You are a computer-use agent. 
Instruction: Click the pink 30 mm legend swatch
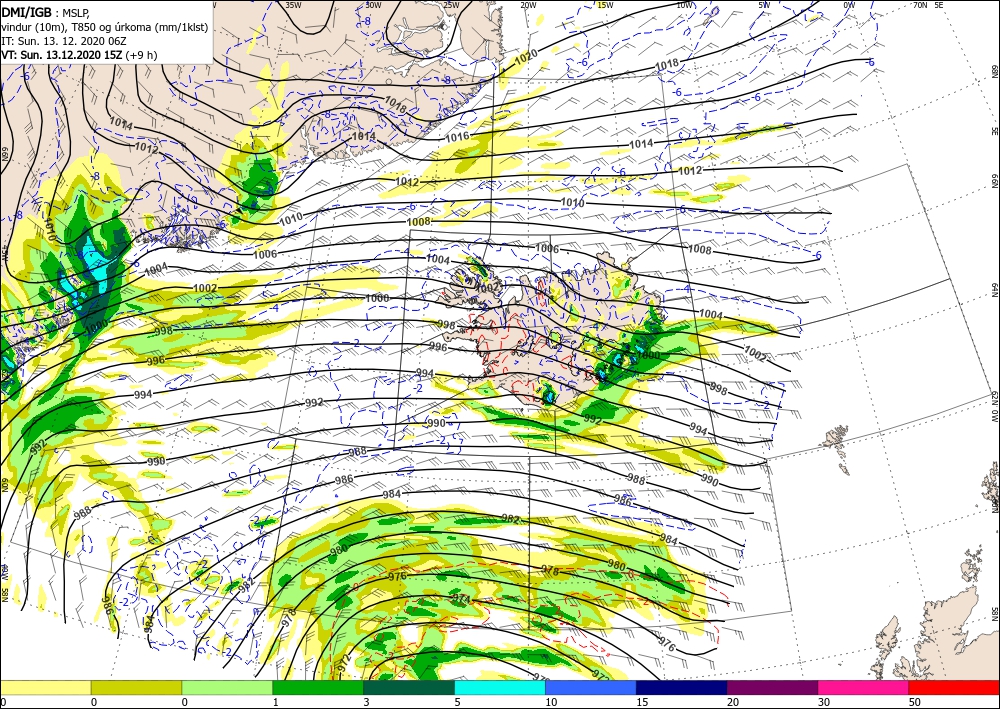864,687
